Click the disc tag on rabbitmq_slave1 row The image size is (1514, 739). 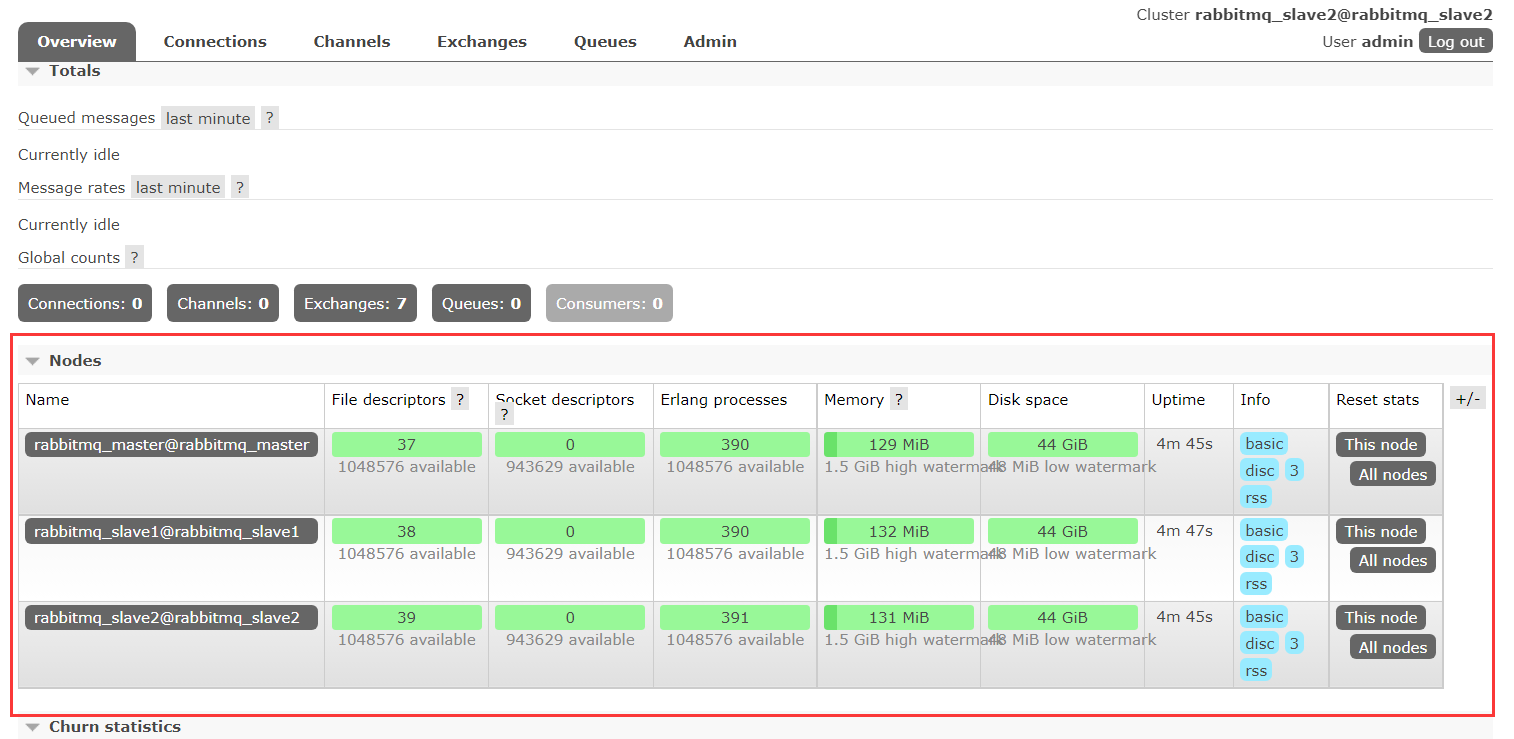[1260, 556]
